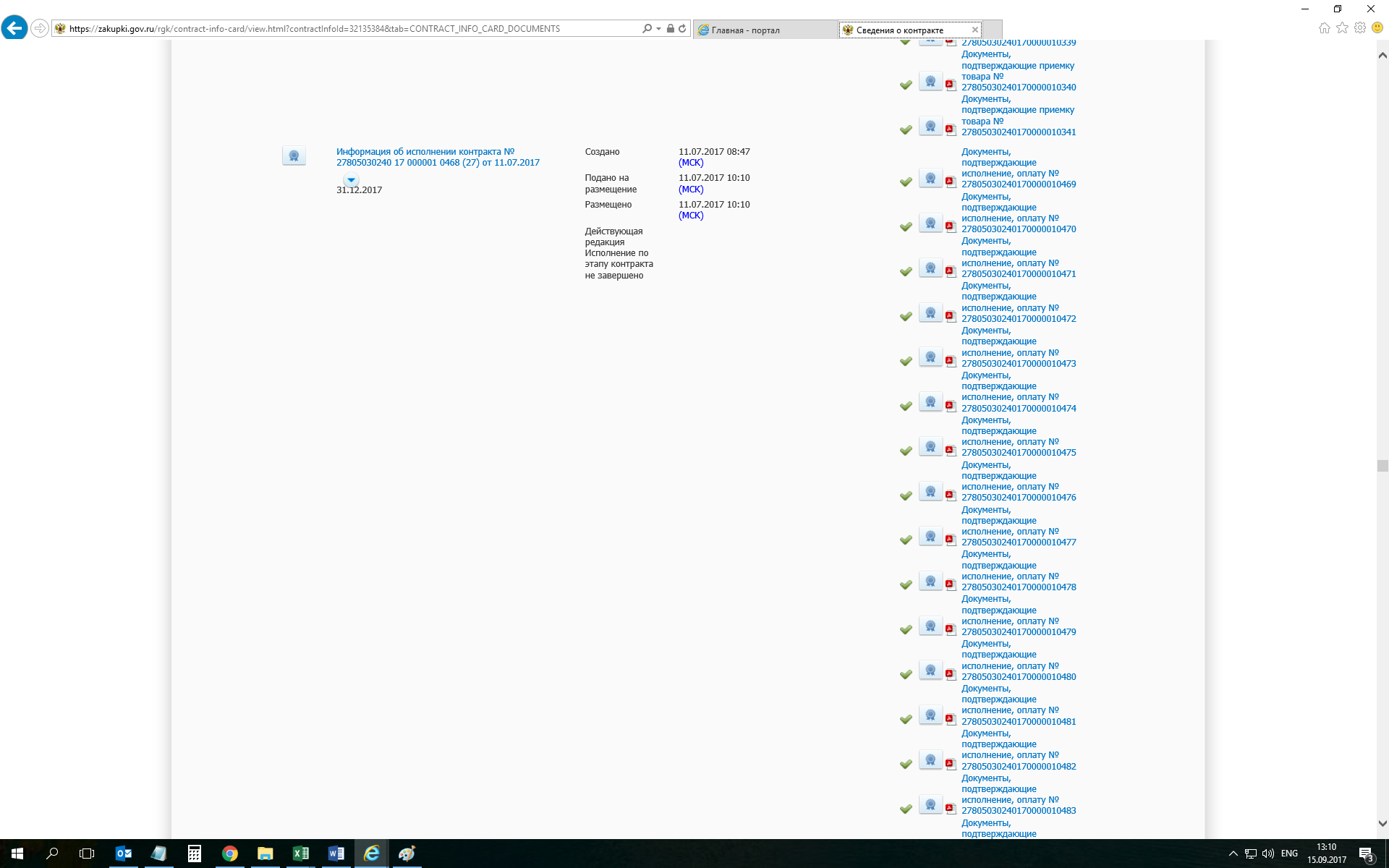The image size is (1389, 868).
Task: Click green checkmark beside document 27805030240170000010482
Action: [906, 764]
